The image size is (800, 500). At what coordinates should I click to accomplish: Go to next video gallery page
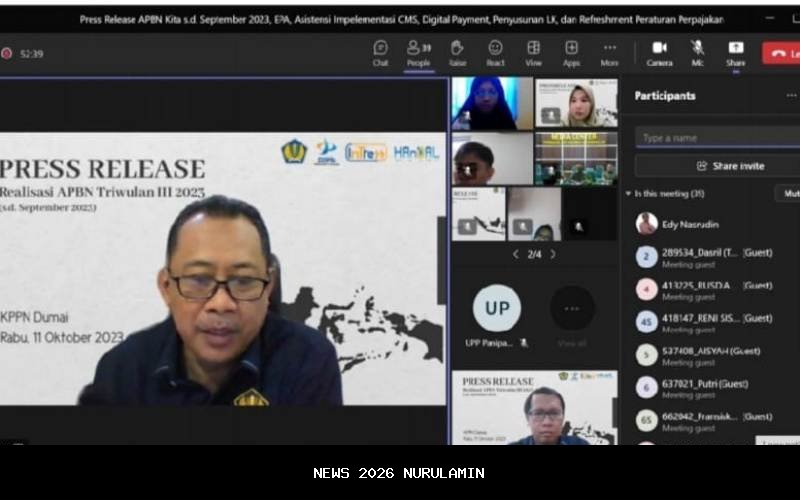pyautogui.click(x=553, y=254)
